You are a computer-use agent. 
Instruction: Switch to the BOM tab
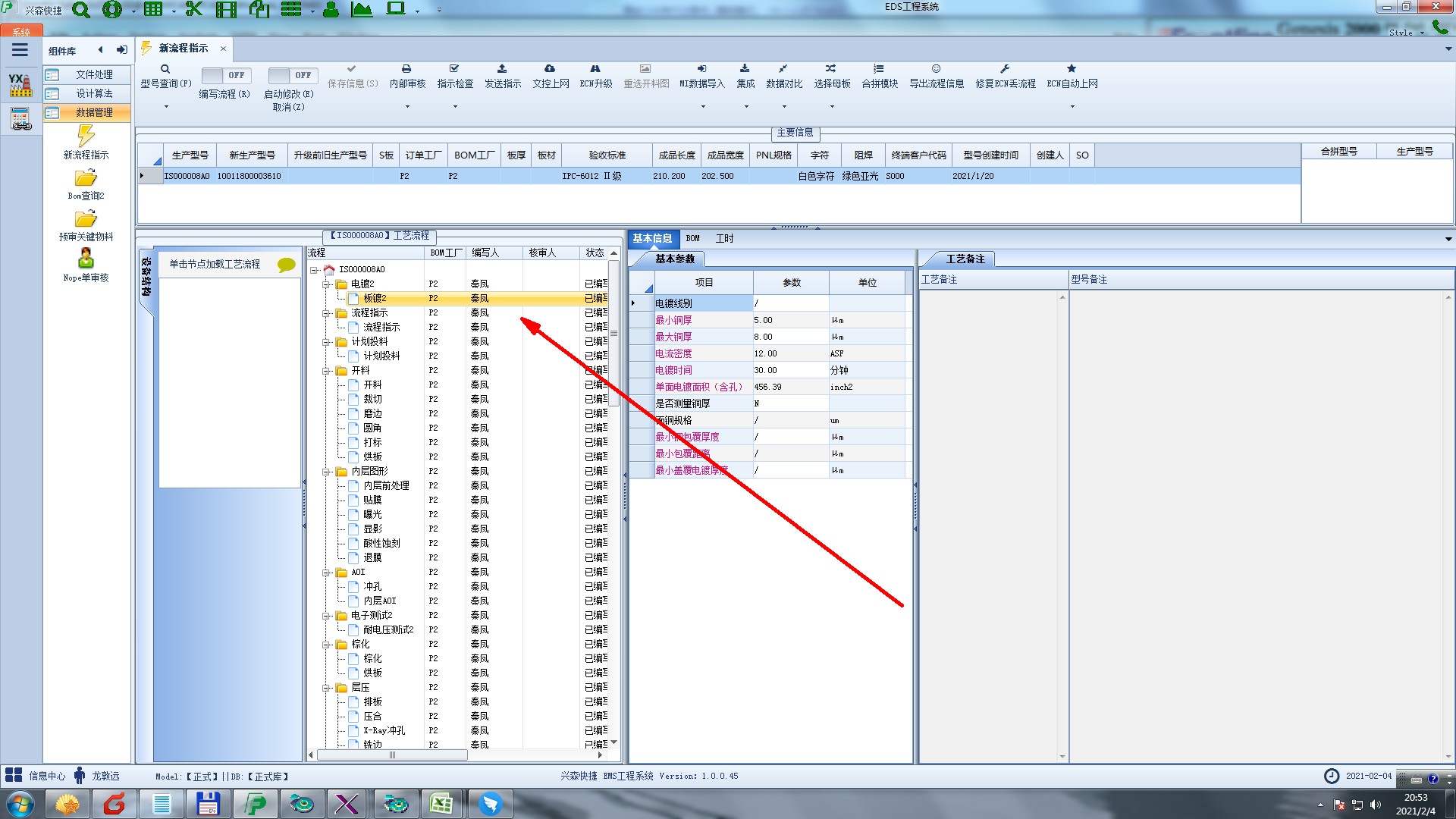[x=692, y=238]
